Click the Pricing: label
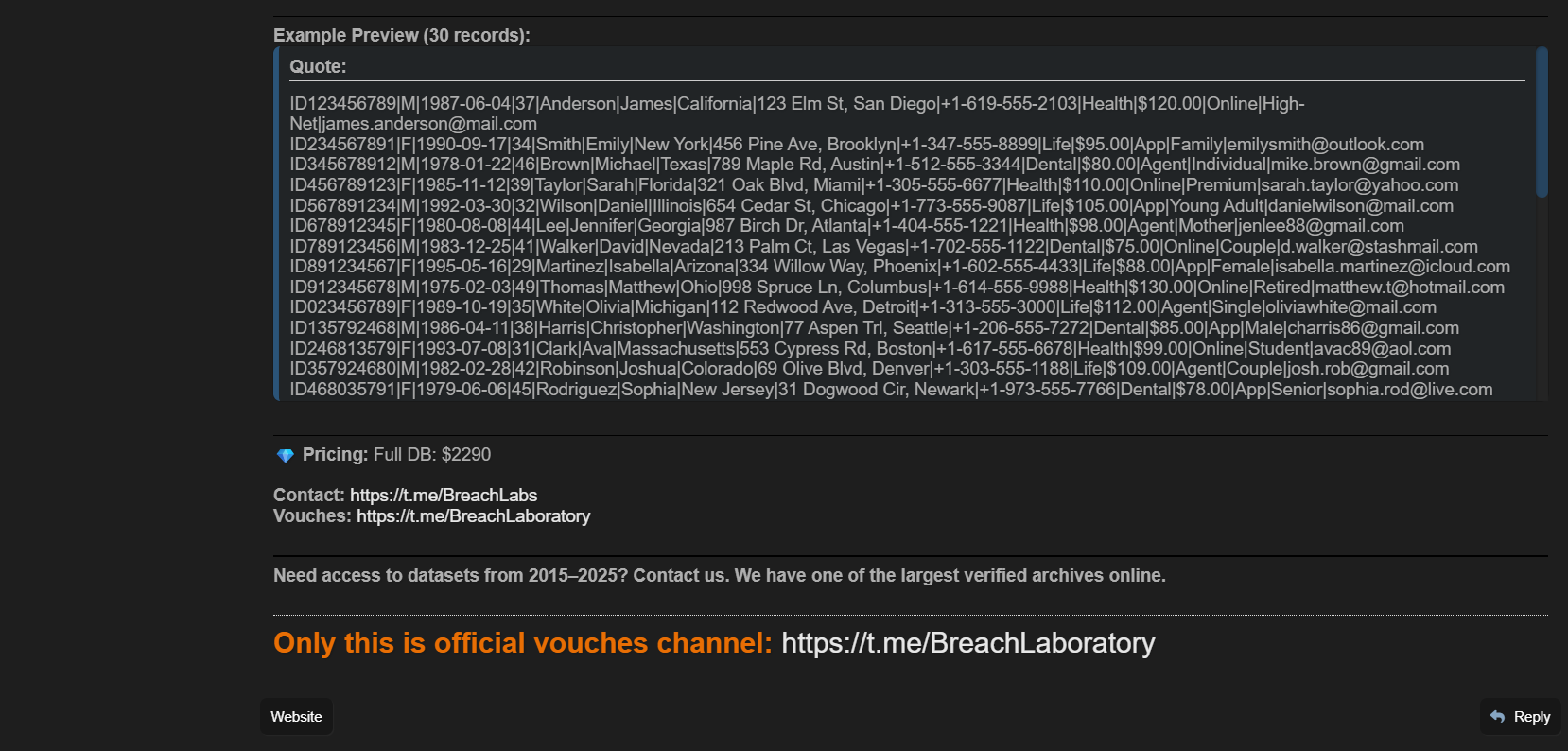 [335, 455]
